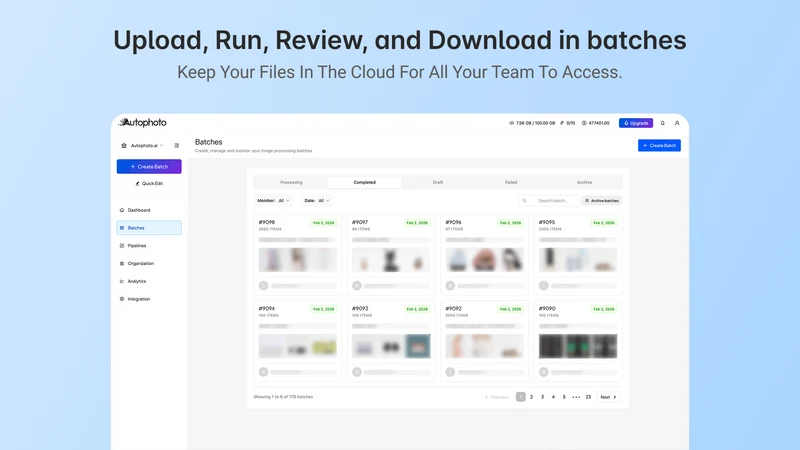Toggle the sidebar collapse icon
Viewport: 800px width, 450px height.
coord(177,145)
